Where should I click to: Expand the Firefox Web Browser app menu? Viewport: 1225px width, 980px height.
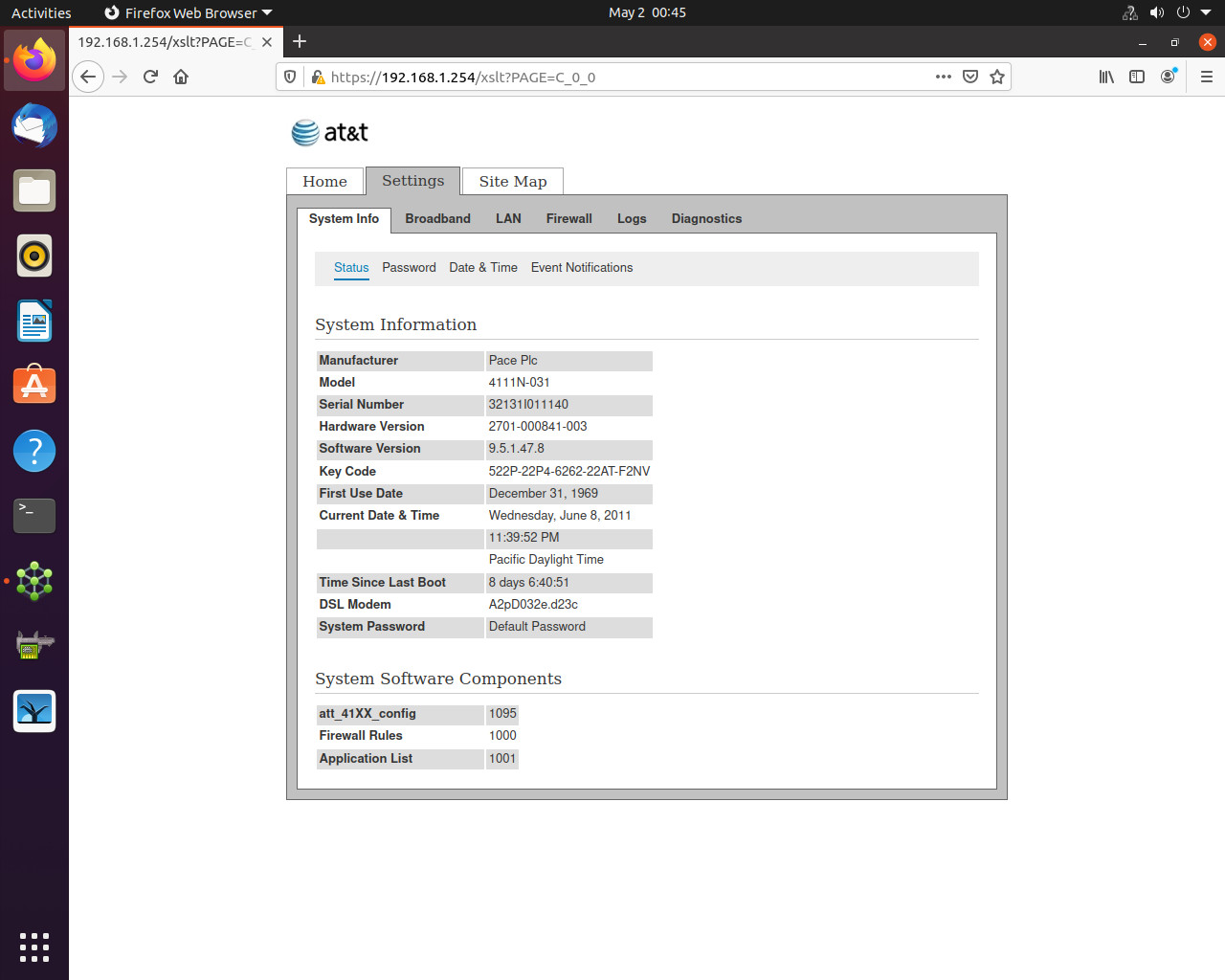tap(189, 12)
